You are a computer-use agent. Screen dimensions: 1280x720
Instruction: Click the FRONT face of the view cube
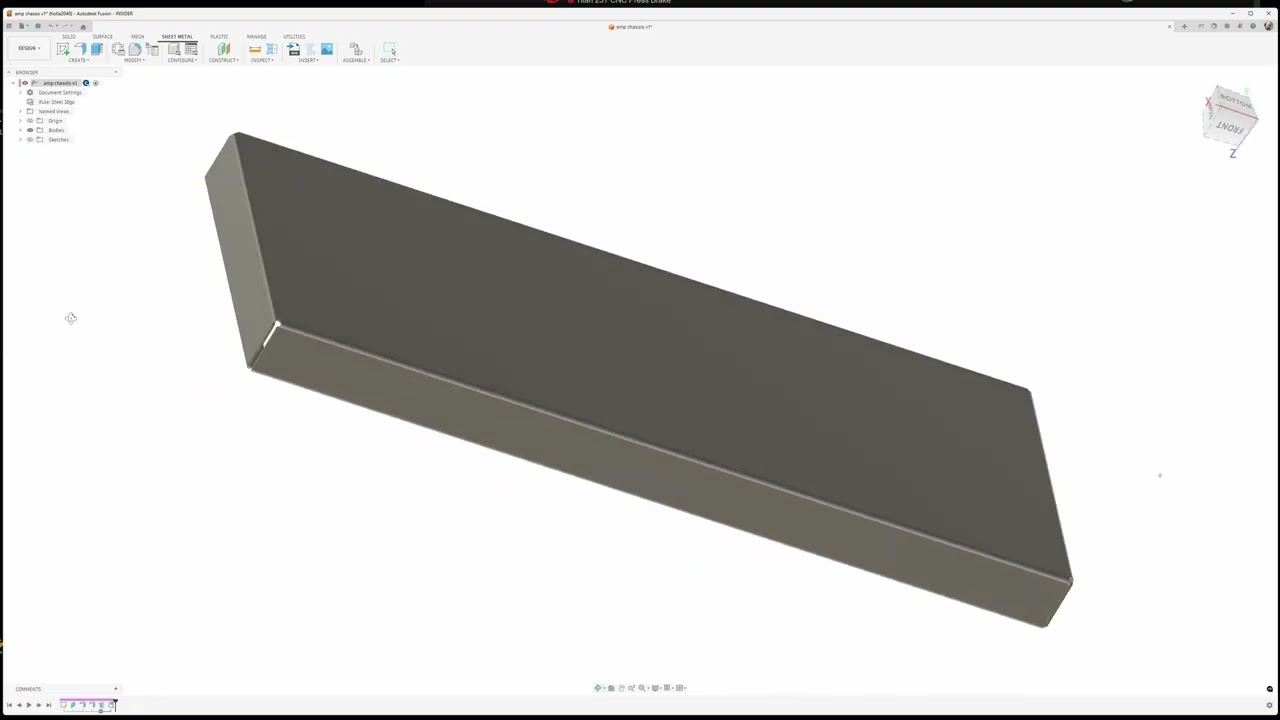click(1231, 126)
